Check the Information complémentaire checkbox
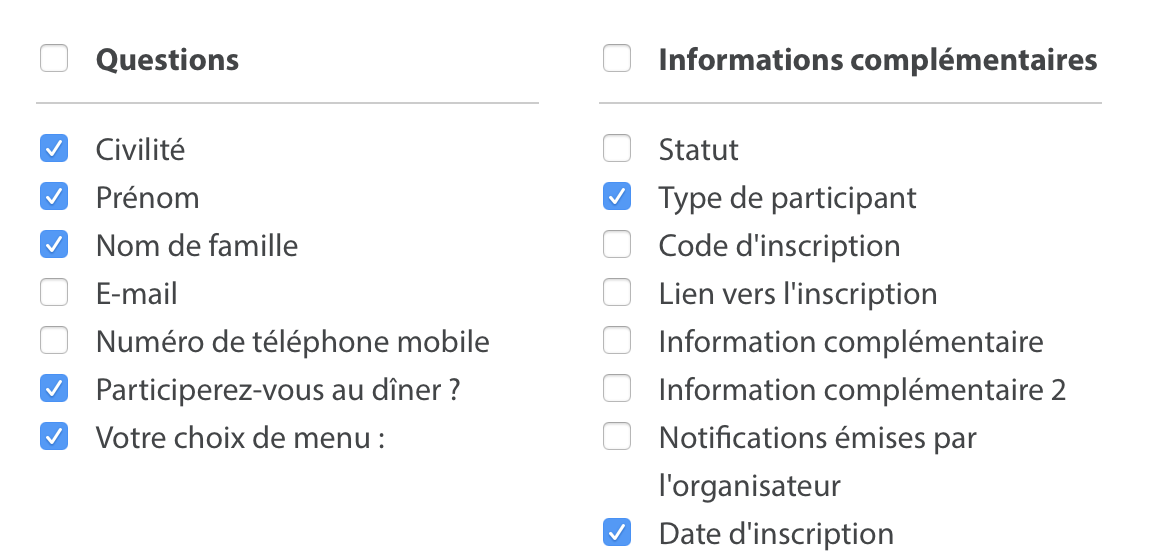Viewport: 1154px width, 558px height. coord(617,341)
